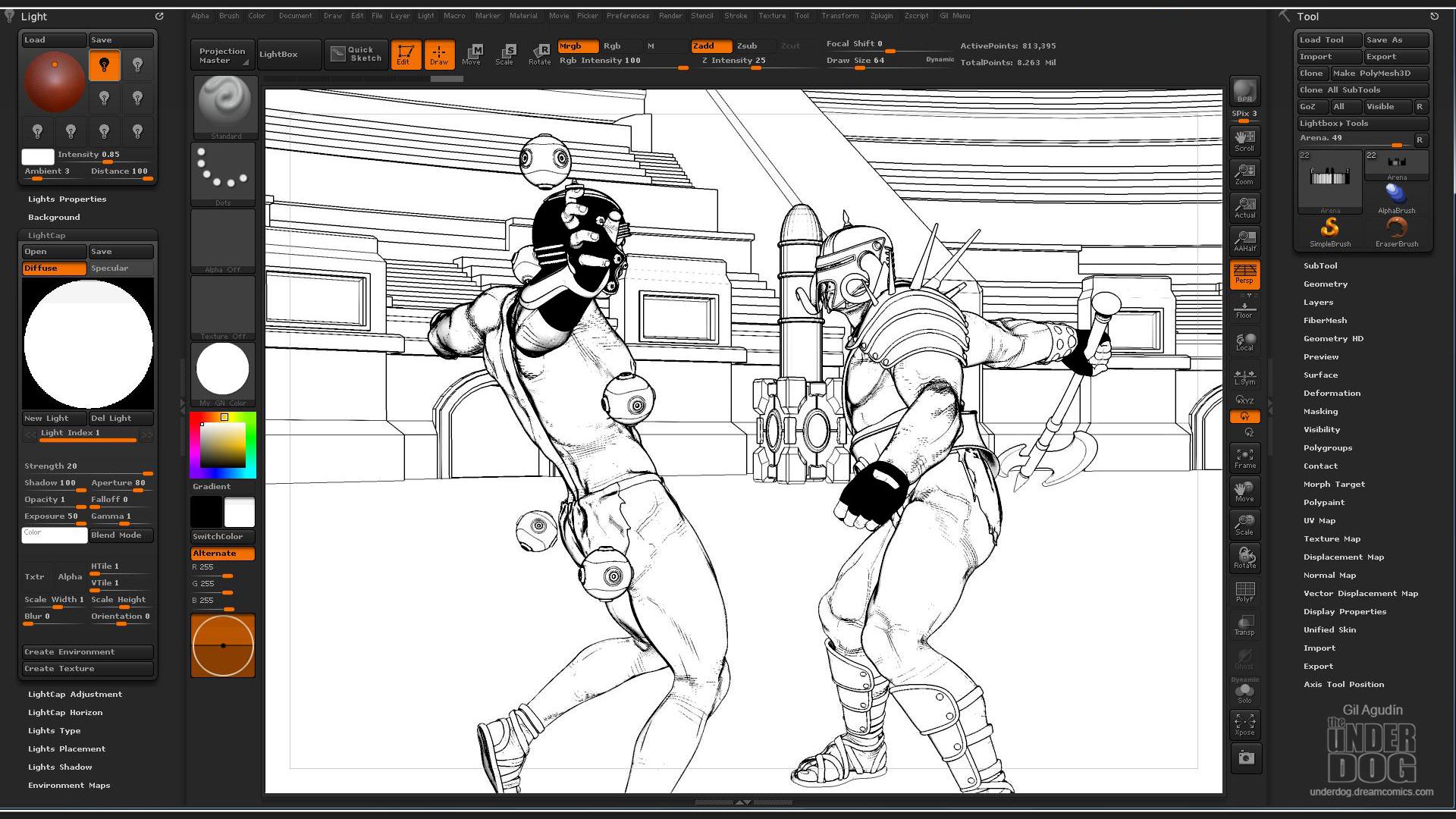Open the Zplugin menu
Image resolution: width=1456 pixels, height=819 pixels.
[x=881, y=16]
